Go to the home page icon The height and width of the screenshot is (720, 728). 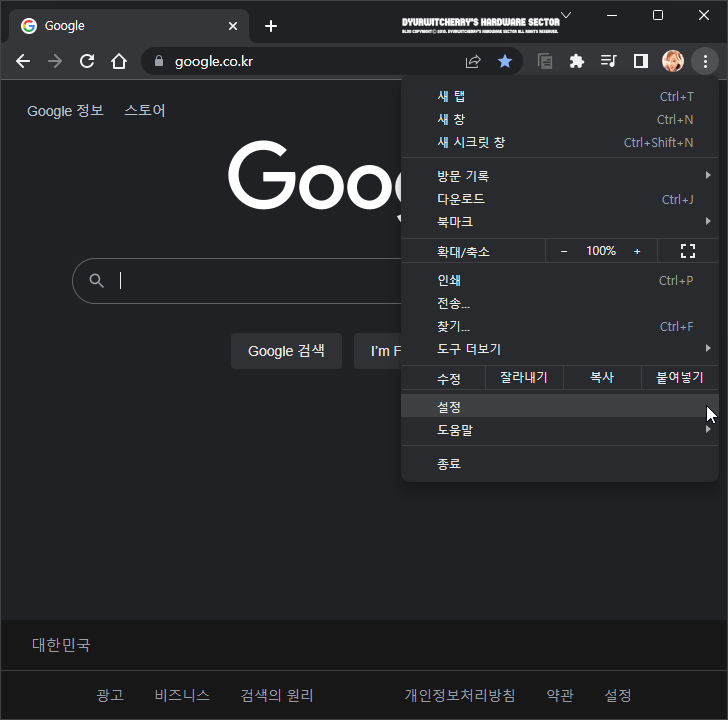119,61
